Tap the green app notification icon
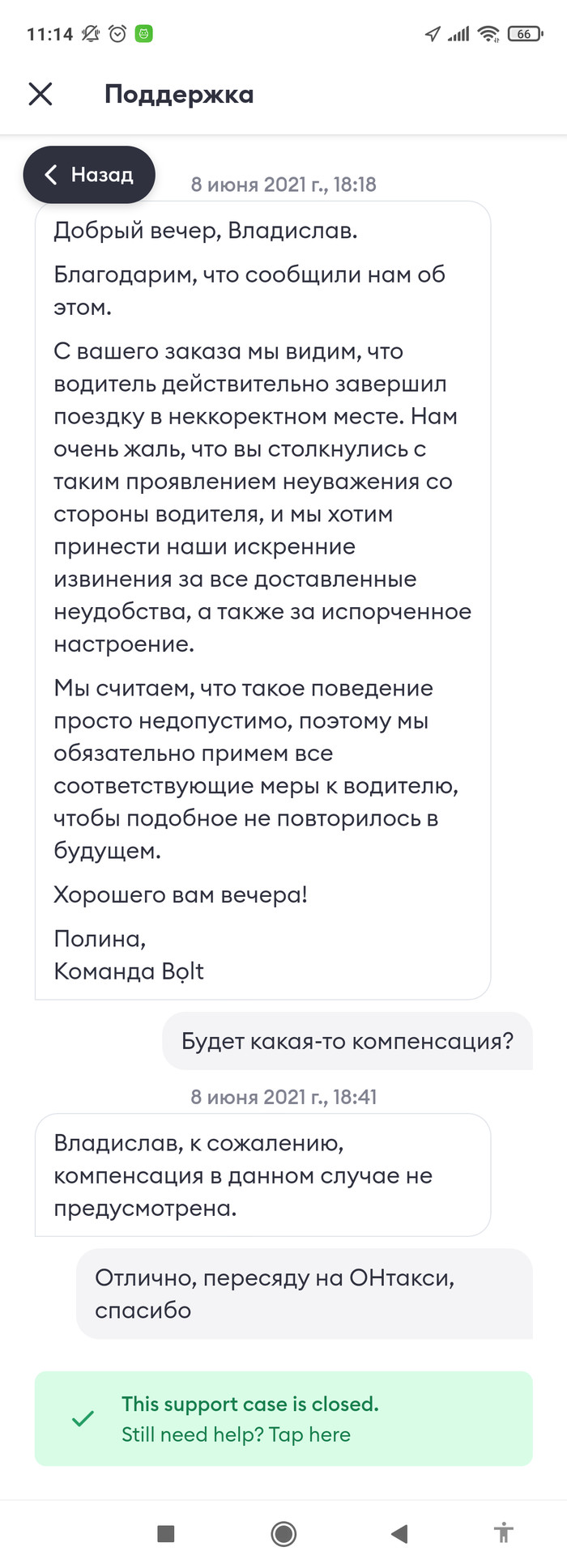This screenshot has width=567, height=1568. [143, 34]
